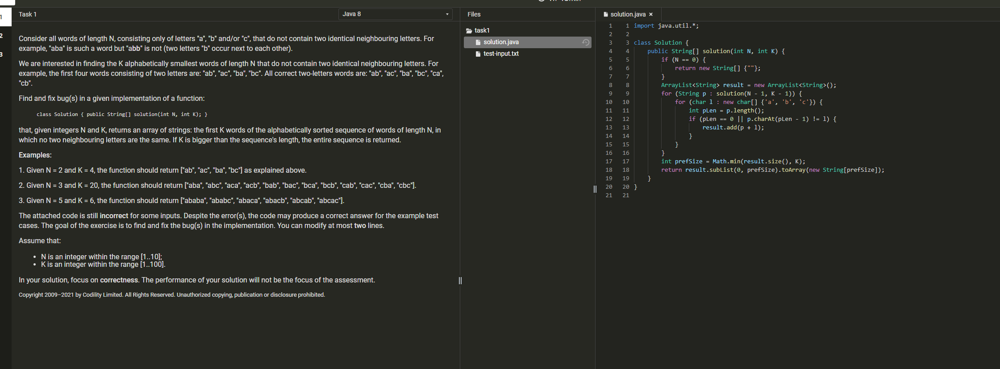Click 'public String[] solution(int N, int K)' line

(716, 51)
